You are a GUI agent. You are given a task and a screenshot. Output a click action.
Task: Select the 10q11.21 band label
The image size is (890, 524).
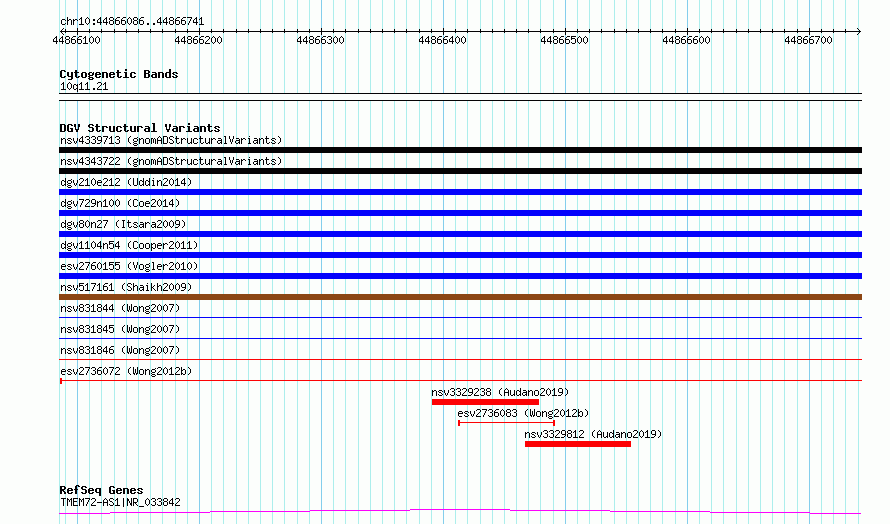(x=84, y=86)
